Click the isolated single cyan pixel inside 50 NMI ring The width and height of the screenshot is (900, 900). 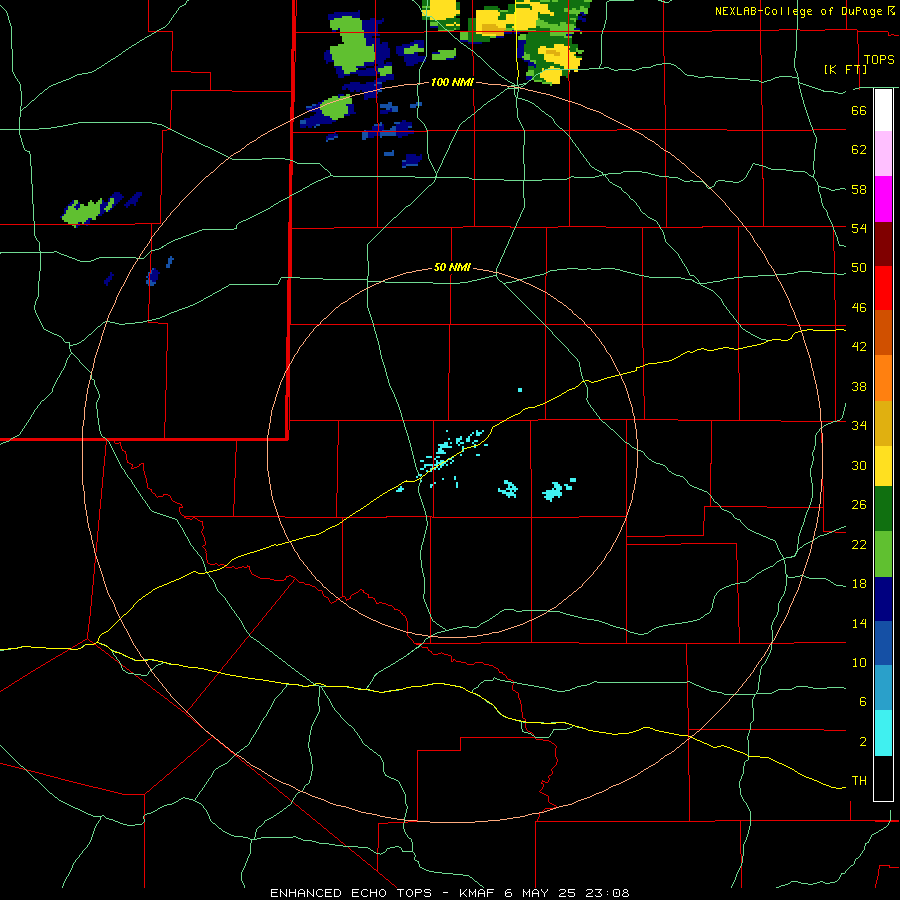519,390
